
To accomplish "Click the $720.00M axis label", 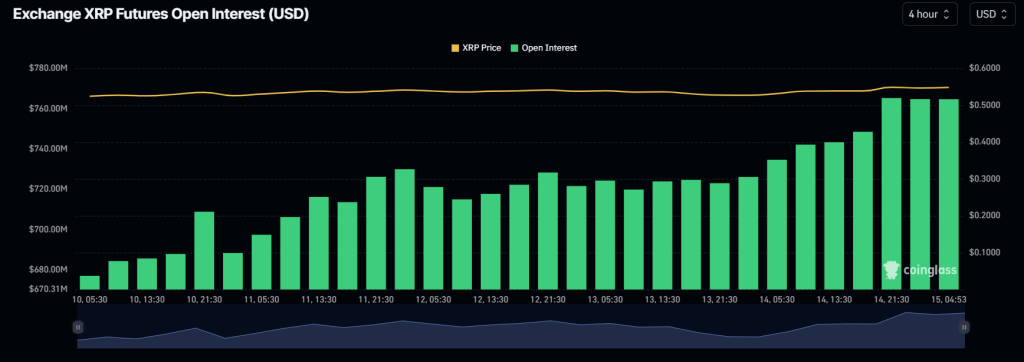I will pos(48,188).
